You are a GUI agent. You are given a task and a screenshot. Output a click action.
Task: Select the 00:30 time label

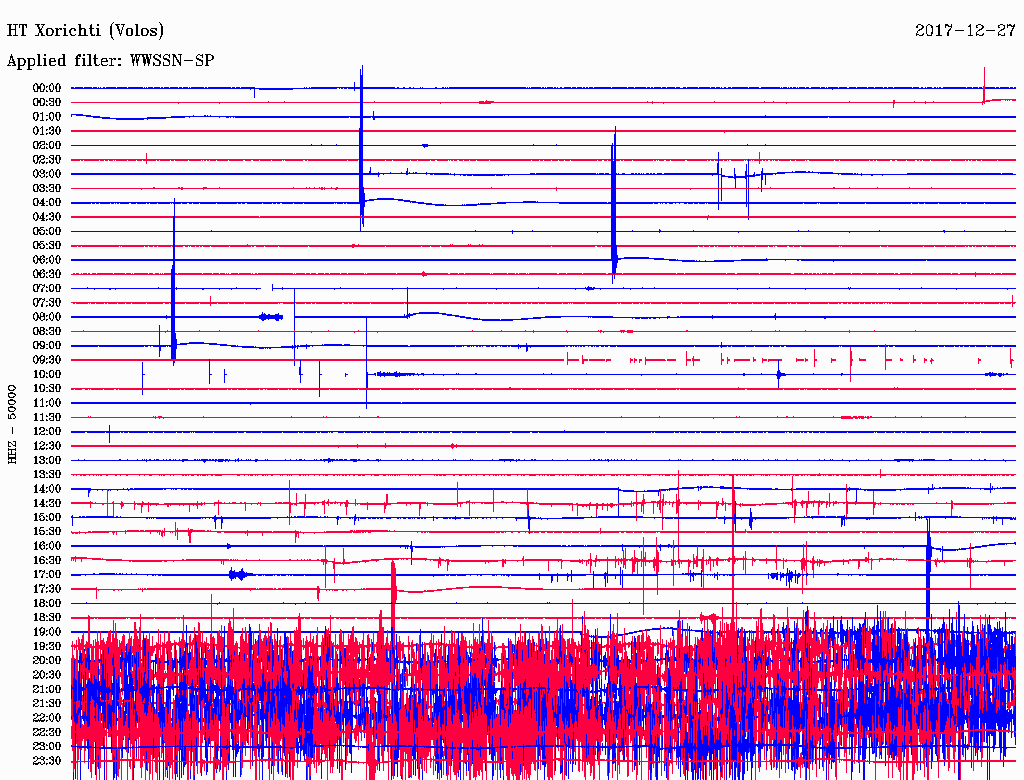pos(47,103)
